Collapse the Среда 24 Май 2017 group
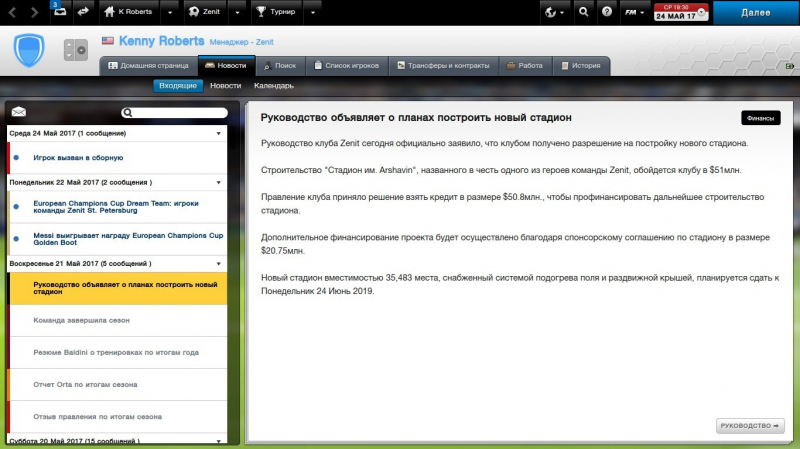800x449 pixels. [x=218, y=134]
